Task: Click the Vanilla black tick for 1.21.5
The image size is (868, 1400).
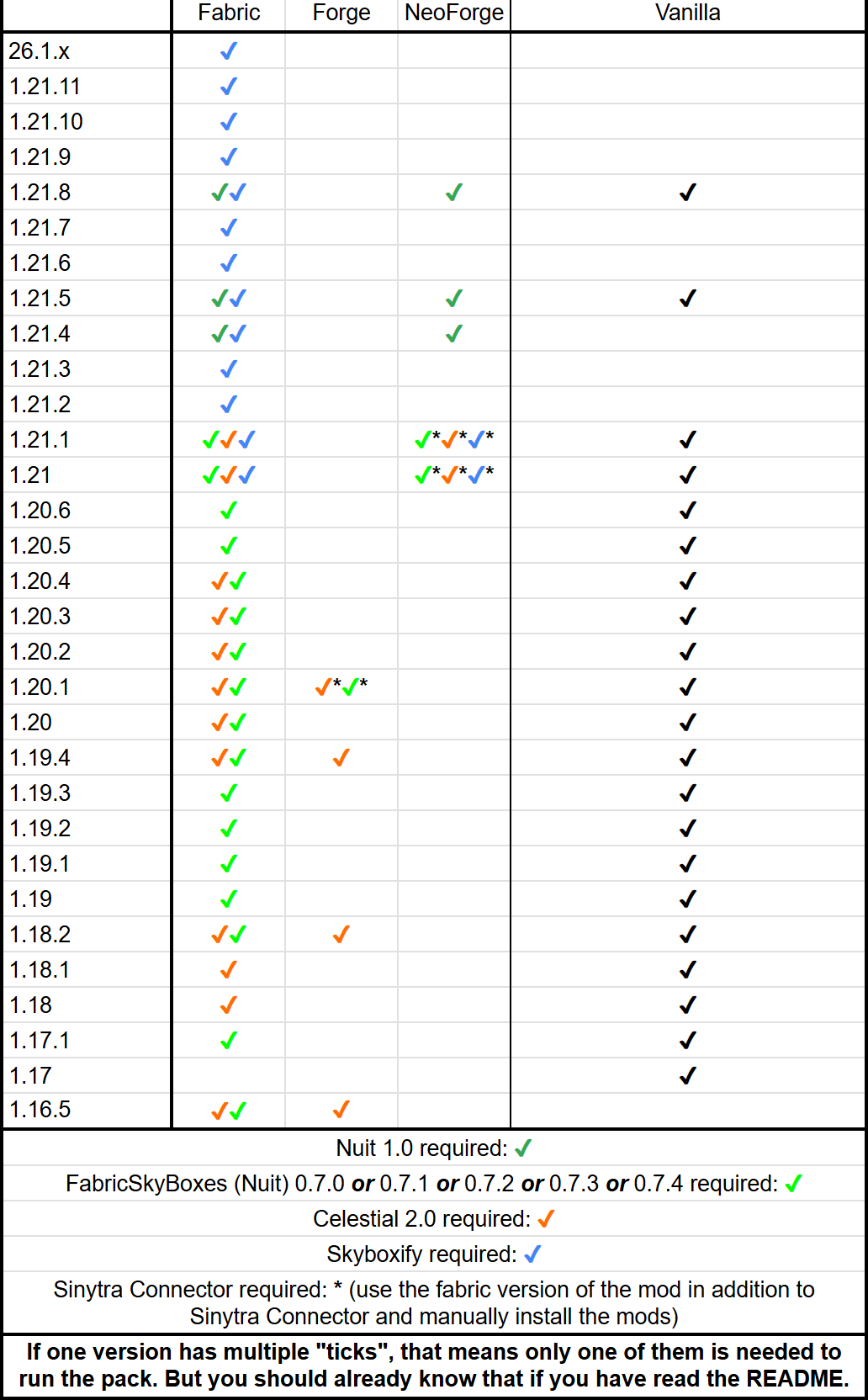Action: 688,299
